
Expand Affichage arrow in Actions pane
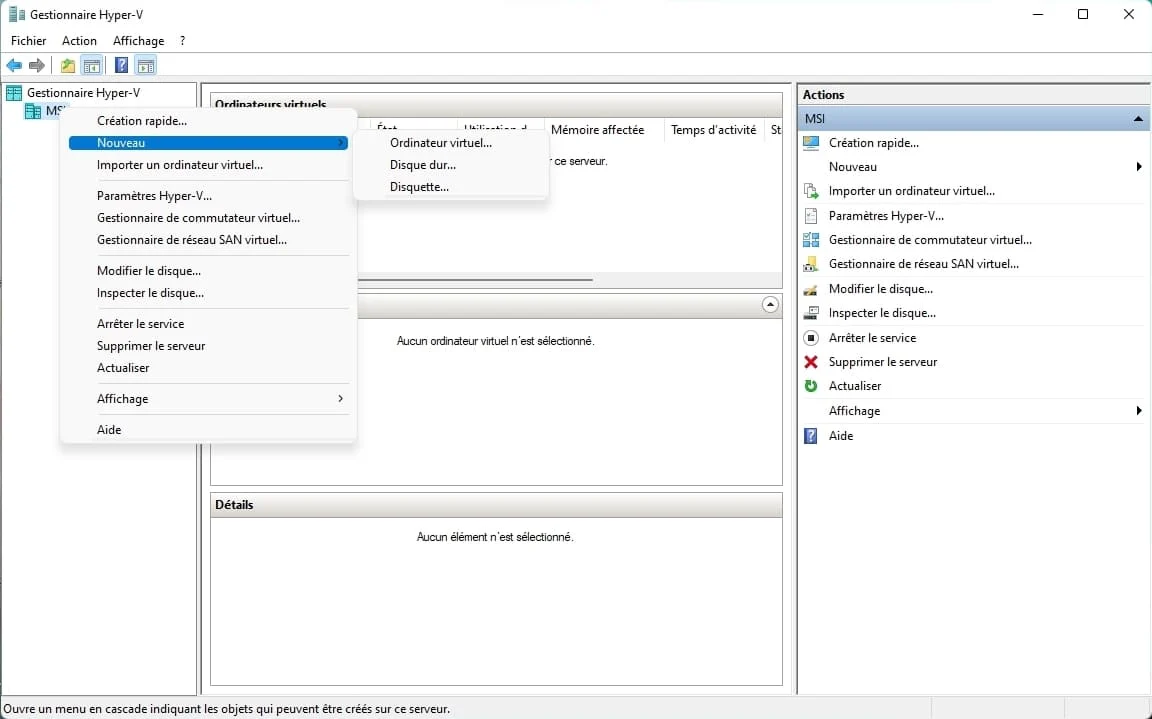click(x=1139, y=411)
